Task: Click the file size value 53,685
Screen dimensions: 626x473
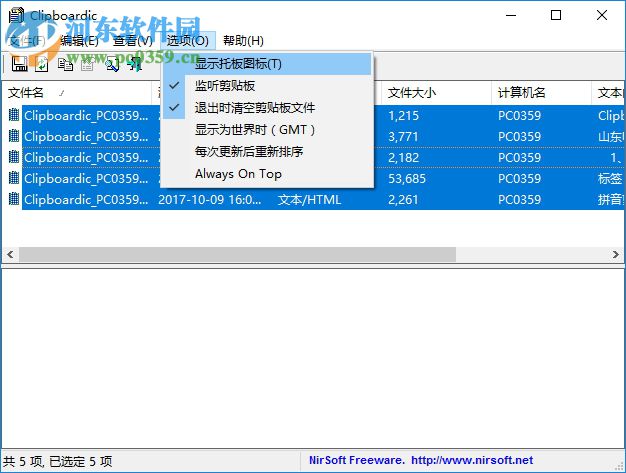Action: [x=407, y=178]
